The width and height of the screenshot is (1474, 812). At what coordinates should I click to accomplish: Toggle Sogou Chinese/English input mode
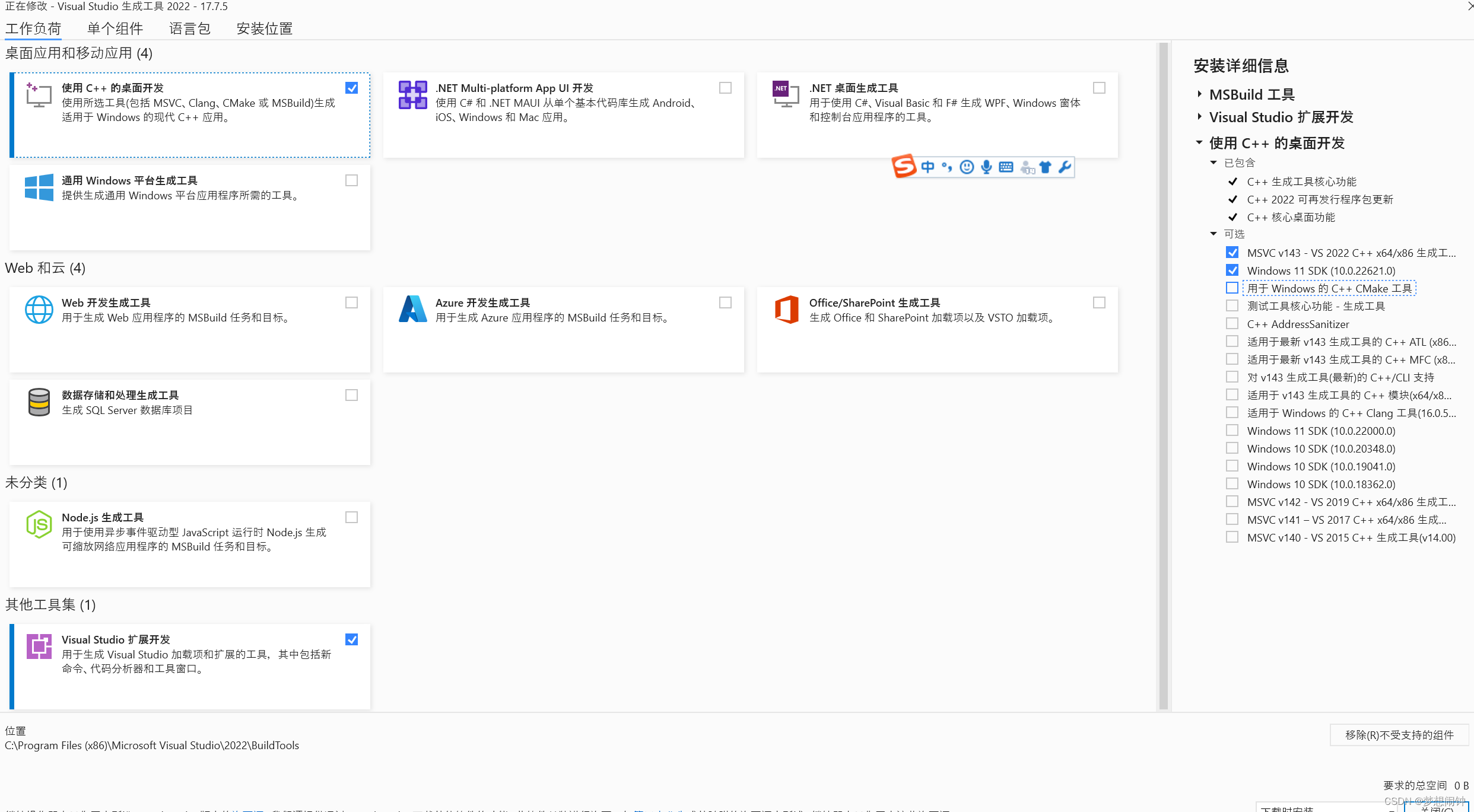(x=927, y=167)
